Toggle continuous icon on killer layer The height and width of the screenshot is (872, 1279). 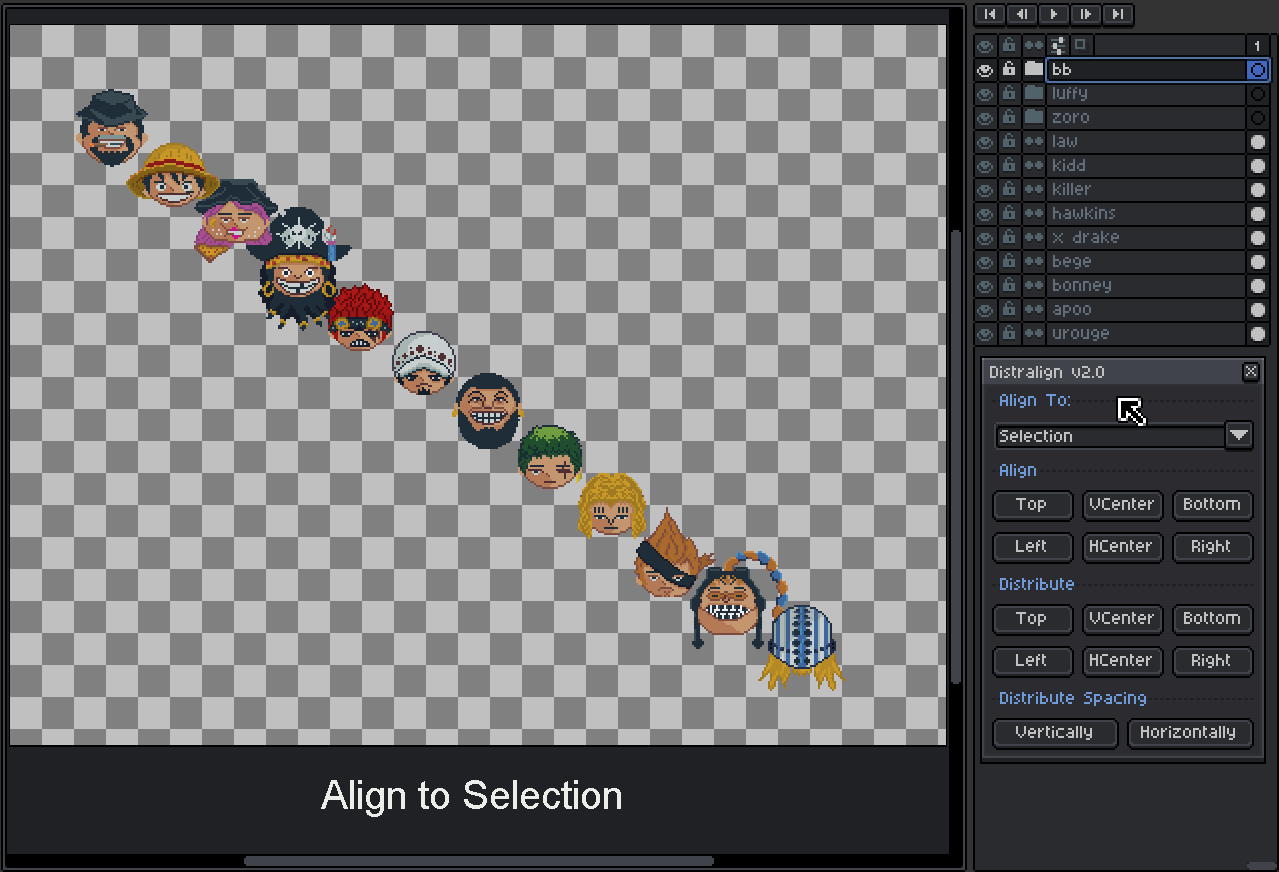coord(1034,190)
